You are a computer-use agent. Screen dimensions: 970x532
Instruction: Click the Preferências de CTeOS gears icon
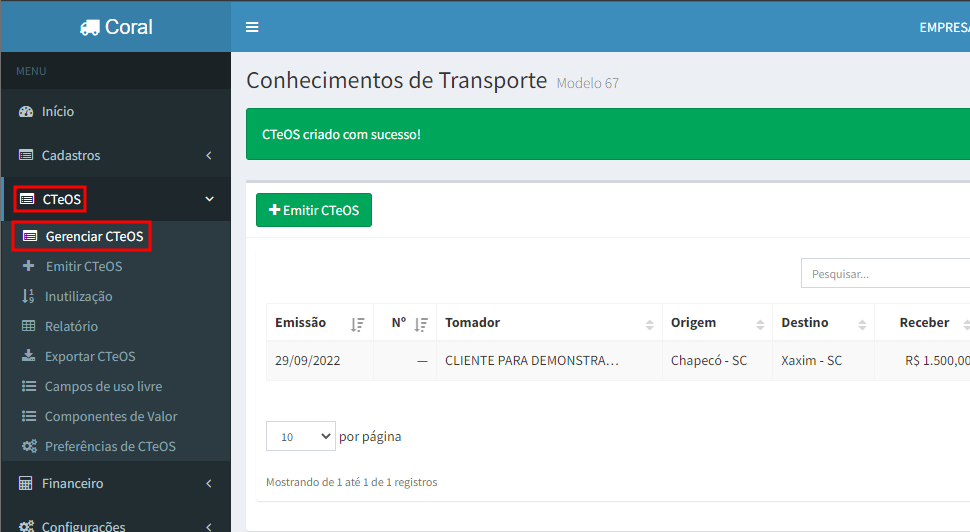[x=29, y=447]
